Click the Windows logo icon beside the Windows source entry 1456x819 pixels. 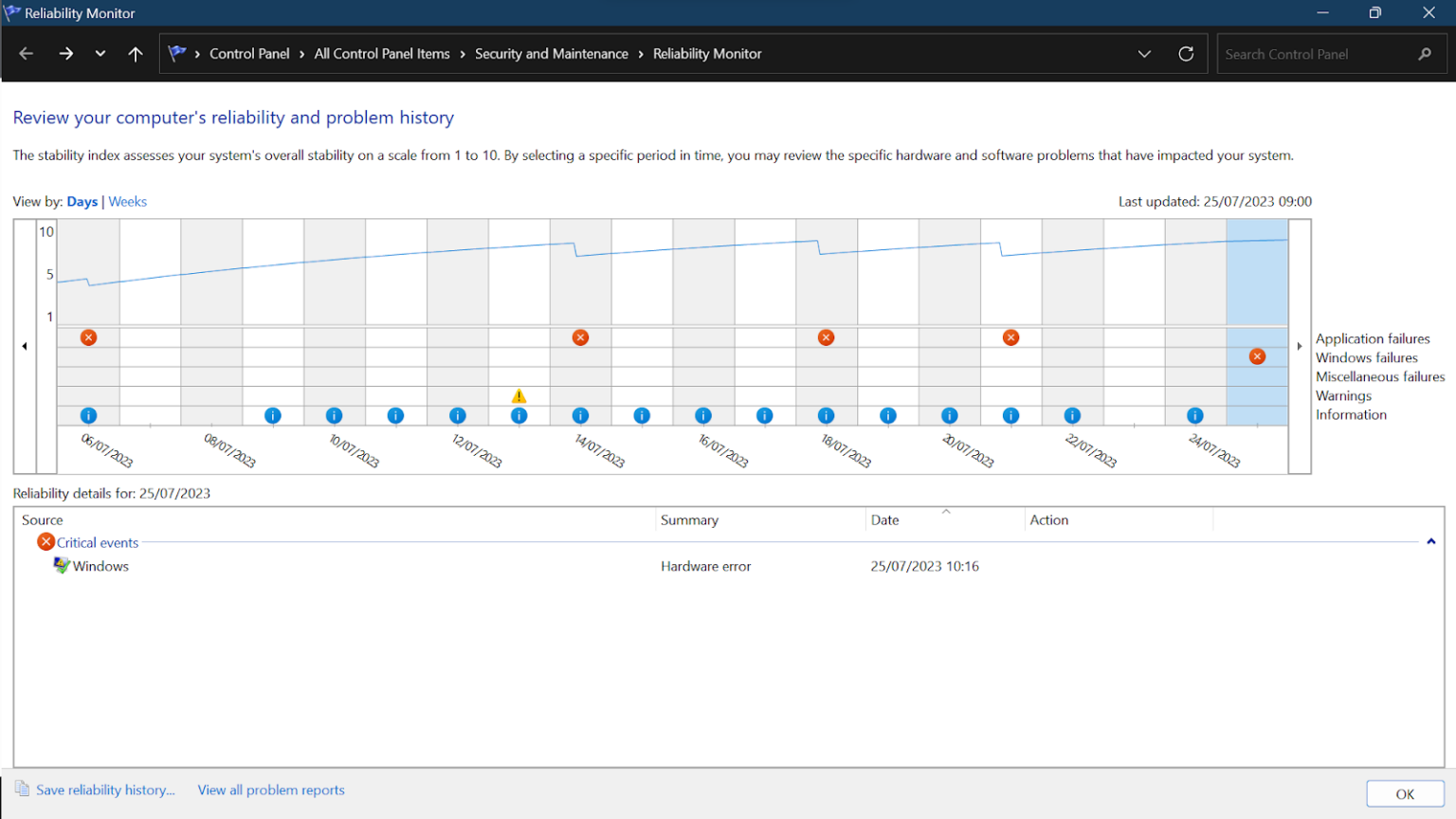coord(60,565)
